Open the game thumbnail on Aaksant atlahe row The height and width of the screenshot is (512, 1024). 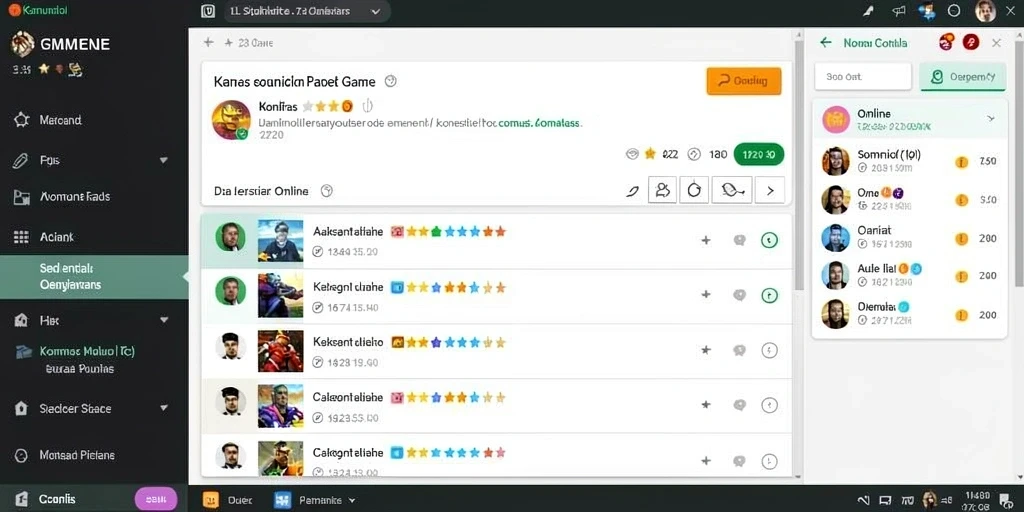coord(280,240)
